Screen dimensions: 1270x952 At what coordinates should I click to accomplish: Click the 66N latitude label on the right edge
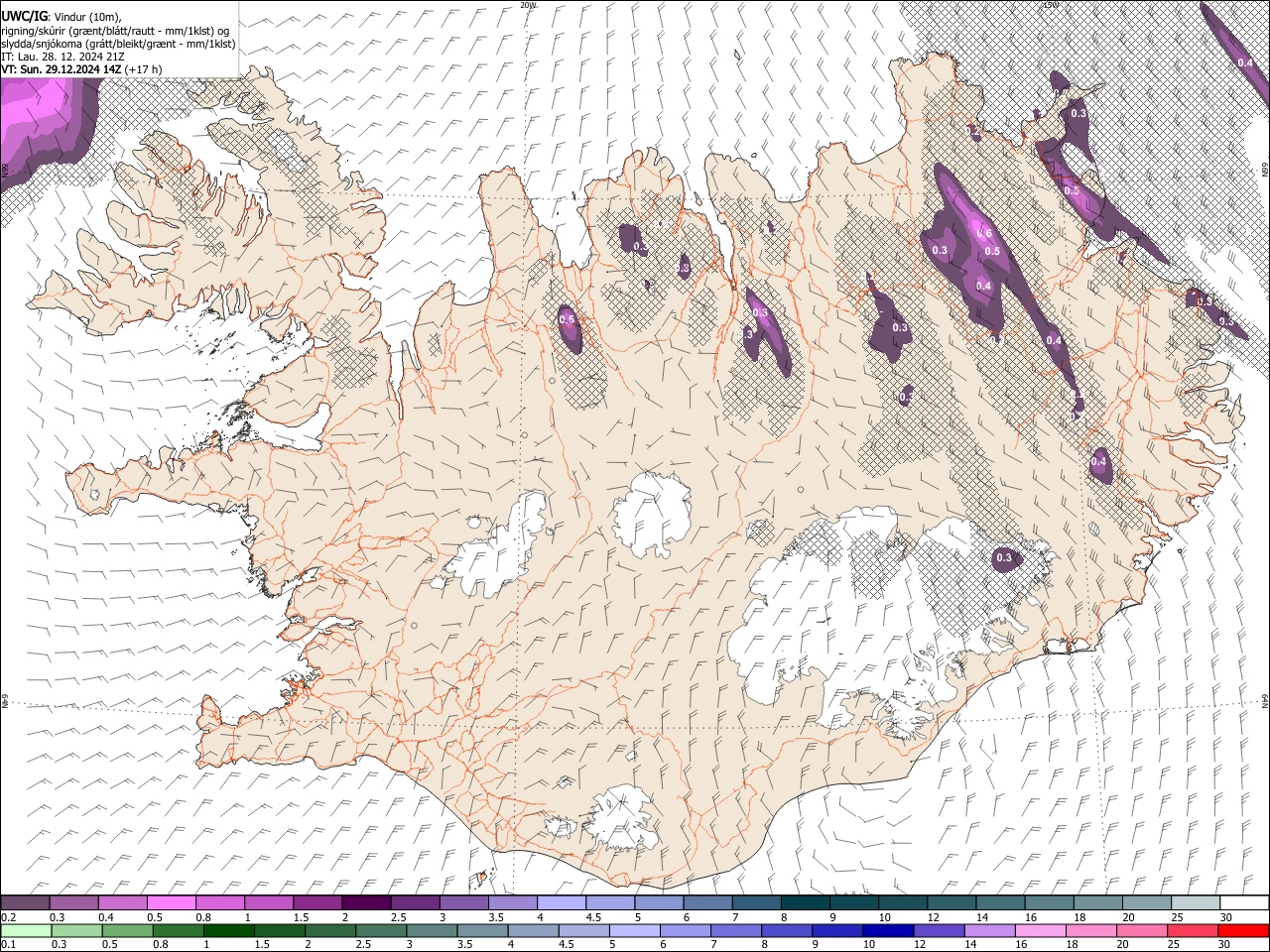(1265, 171)
